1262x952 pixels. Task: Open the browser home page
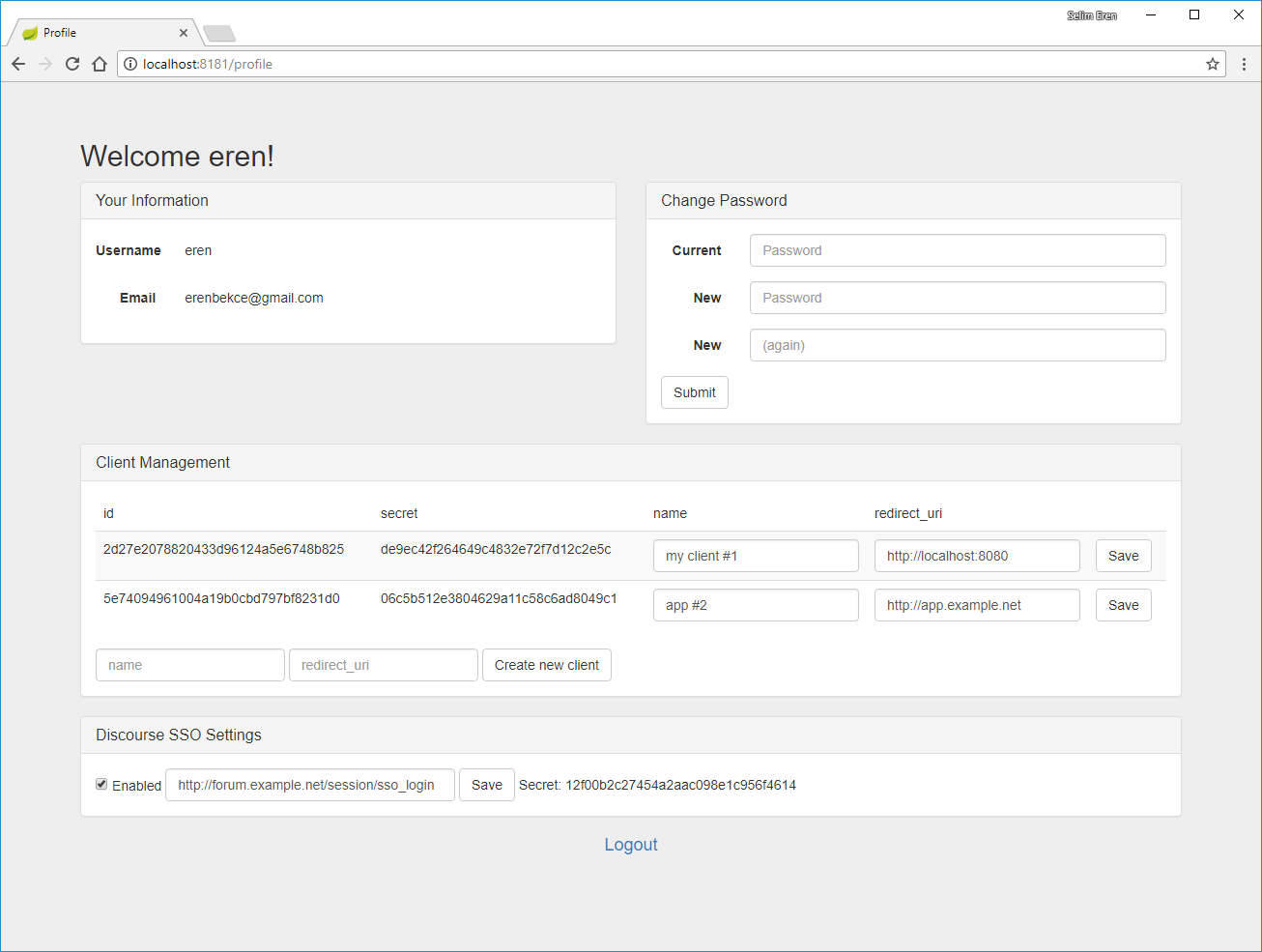click(100, 64)
